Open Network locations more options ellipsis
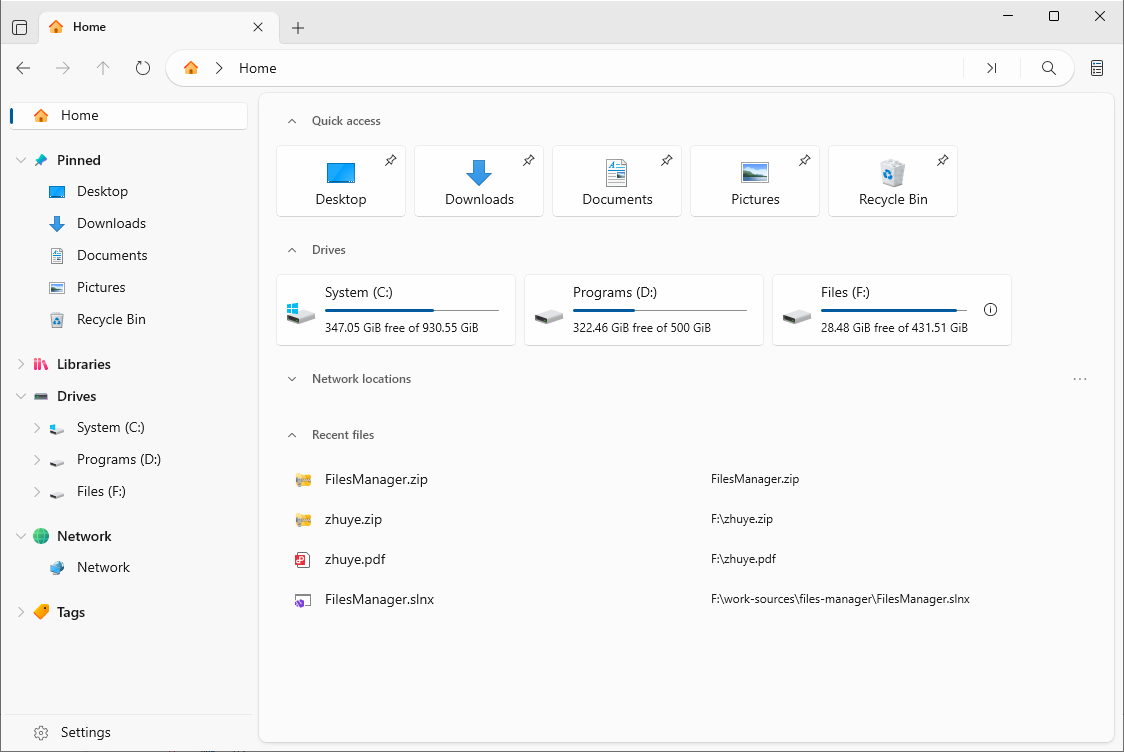Screen dimensions: 1124x752 click(x=1080, y=379)
